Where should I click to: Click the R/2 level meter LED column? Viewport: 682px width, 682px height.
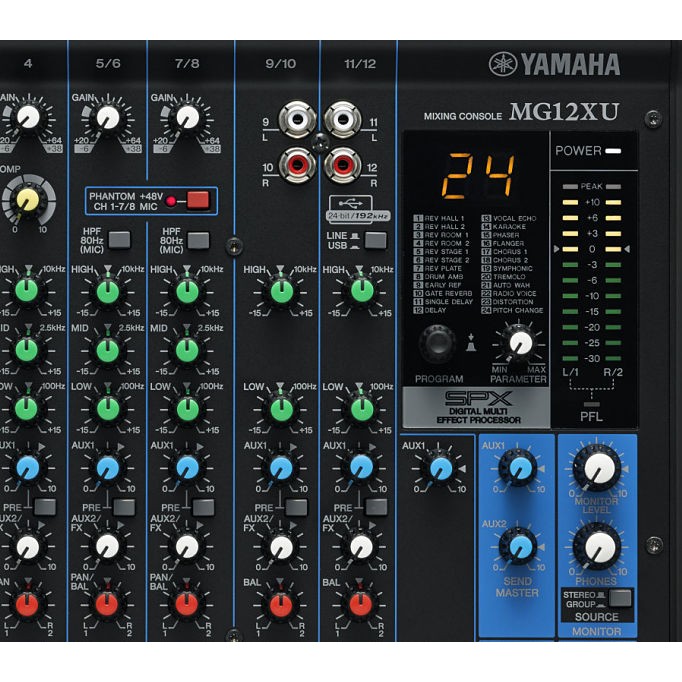click(x=613, y=273)
